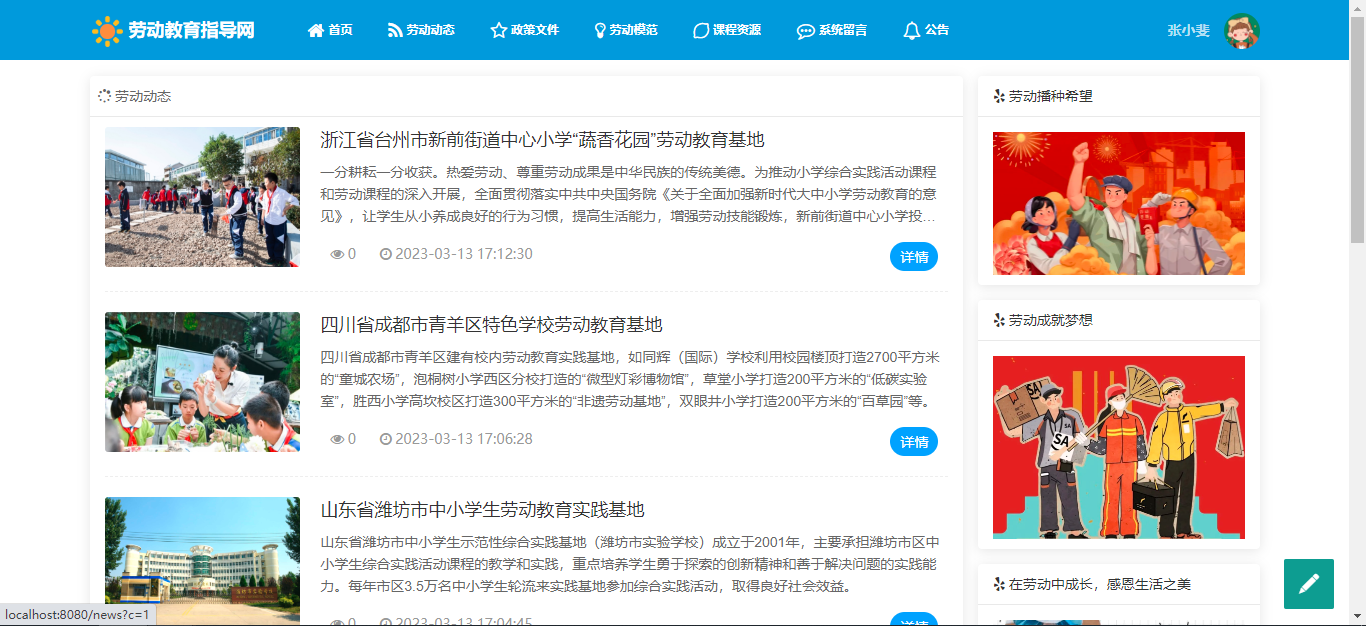The image size is (1366, 626).
Task: Click the RSS icon beside 劳动动态
Action: (x=395, y=30)
